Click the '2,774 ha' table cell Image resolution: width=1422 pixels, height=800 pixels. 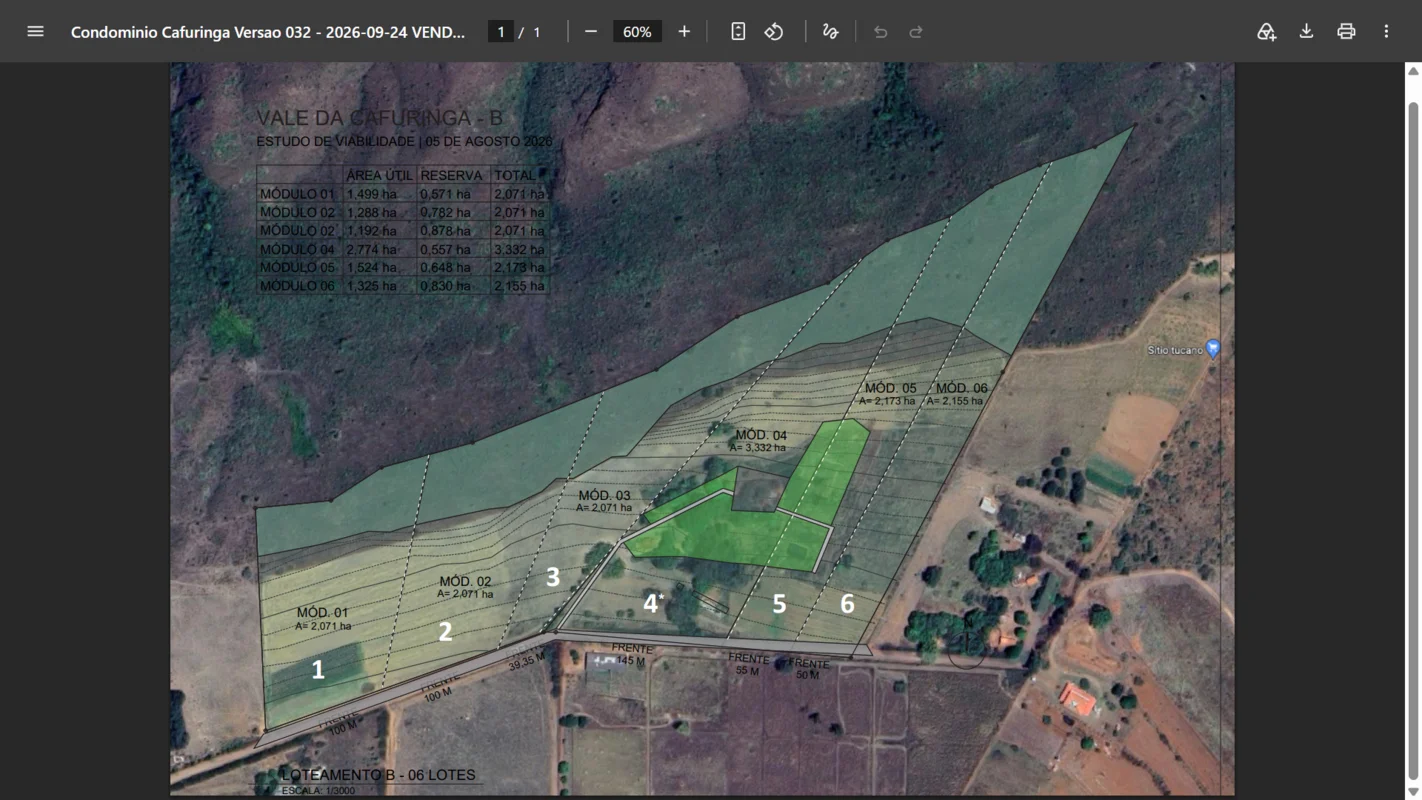[x=371, y=249]
